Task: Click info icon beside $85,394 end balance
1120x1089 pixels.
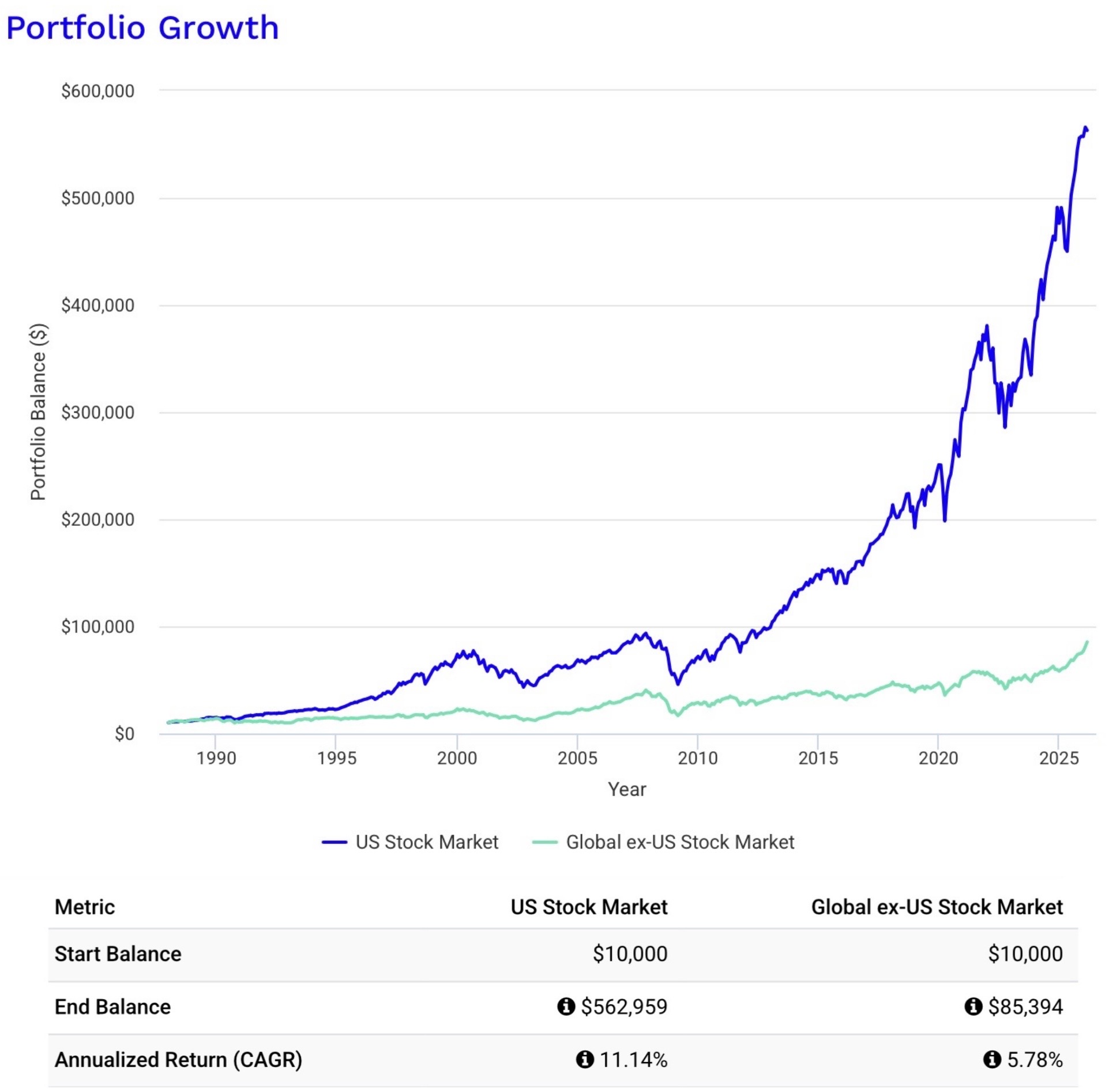Action: coord(973,1007)
